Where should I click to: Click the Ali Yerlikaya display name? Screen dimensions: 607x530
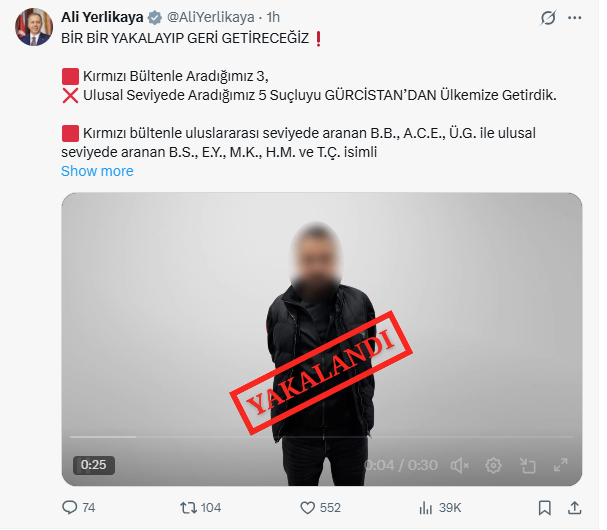[102, 17]
